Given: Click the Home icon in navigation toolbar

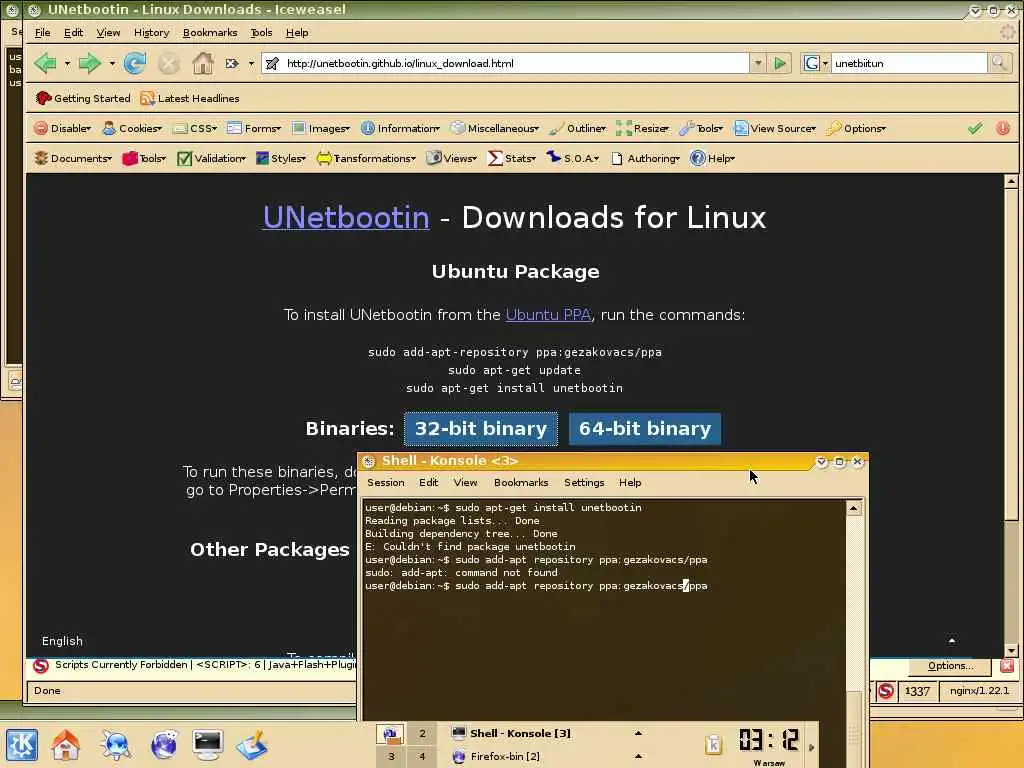Looking at the screenshot, I should tap(202, 63).
